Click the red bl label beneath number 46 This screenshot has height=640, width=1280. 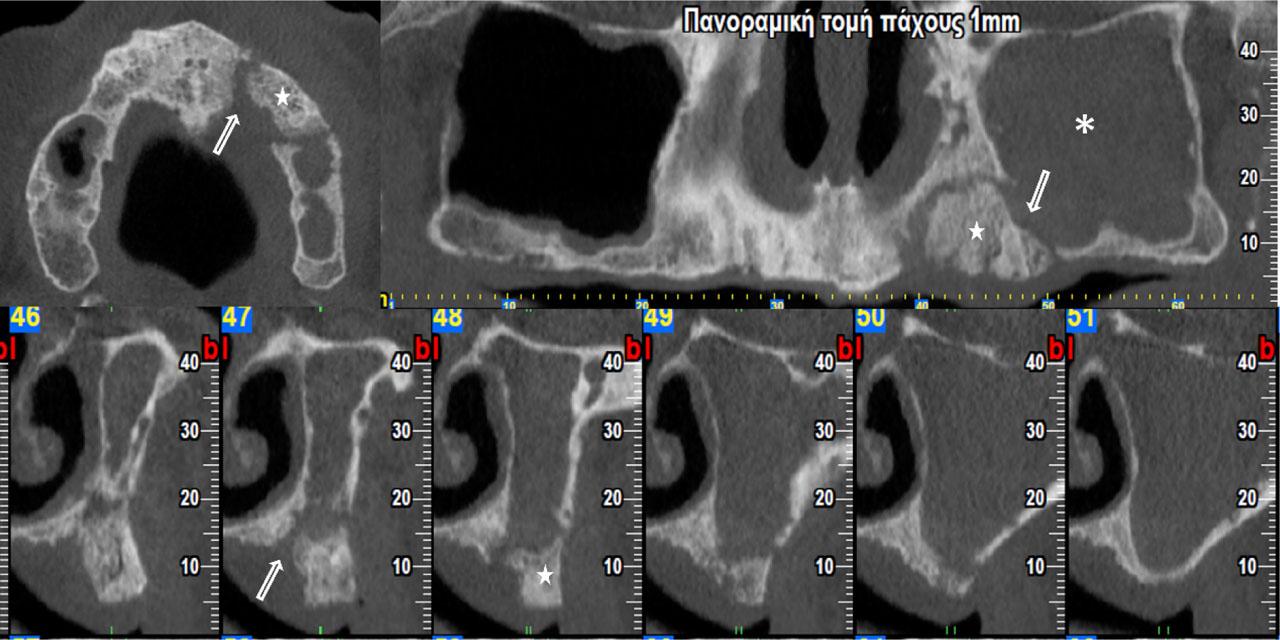pyautogui.click(x=8, y=347)
